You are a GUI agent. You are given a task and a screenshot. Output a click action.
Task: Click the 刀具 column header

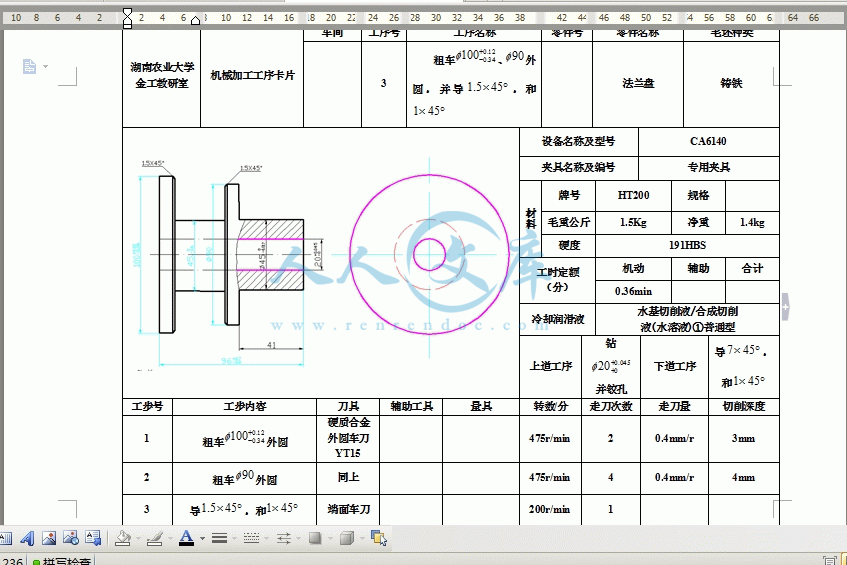pyautogui.click(x=348, y=406)
